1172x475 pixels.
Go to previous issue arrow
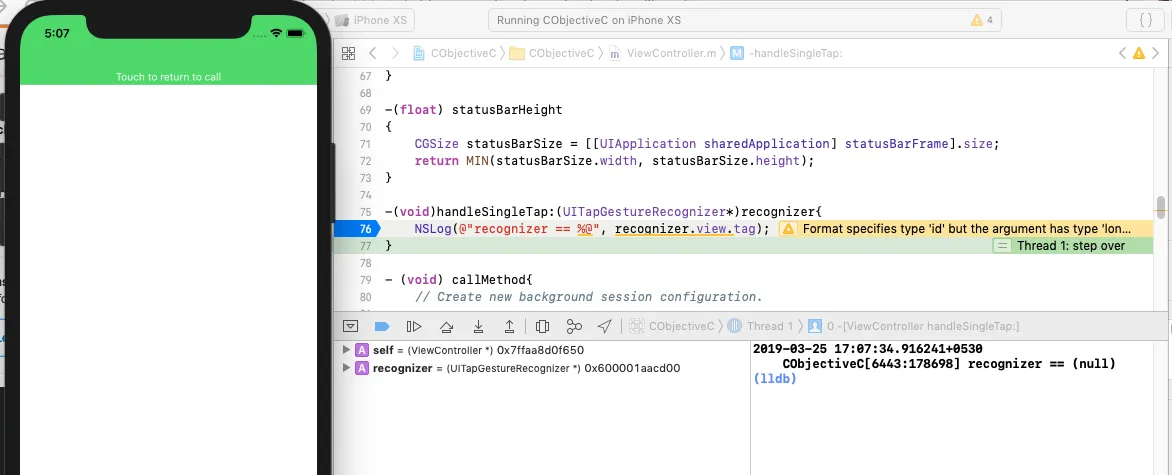point(1122,53)
